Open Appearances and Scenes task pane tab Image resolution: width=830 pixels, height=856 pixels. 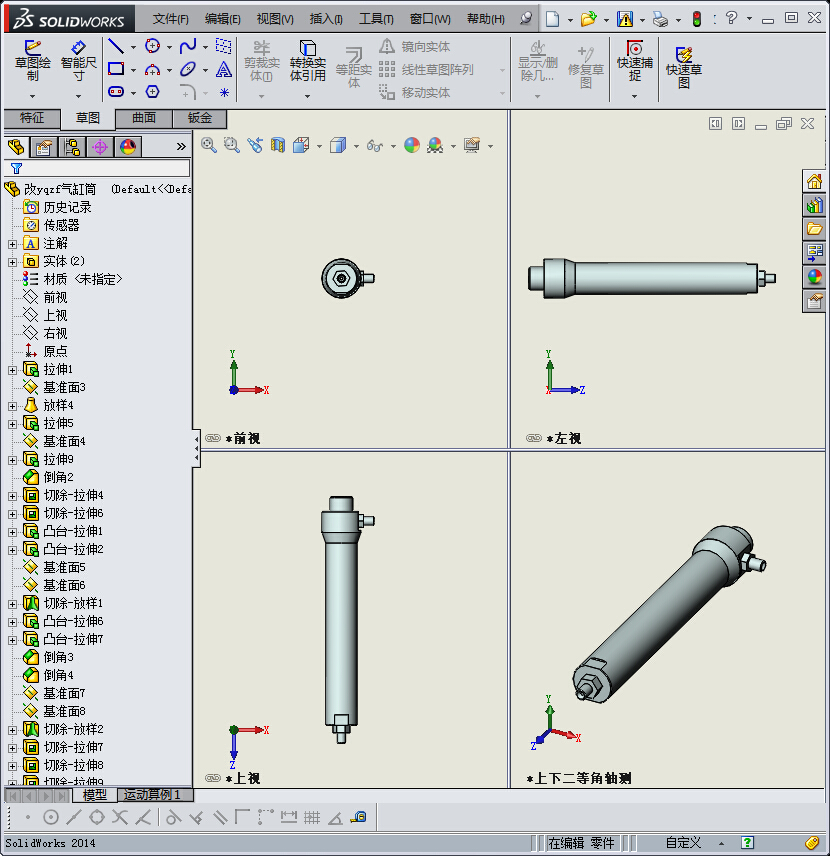pyautogui.click(x=814, y=277)
